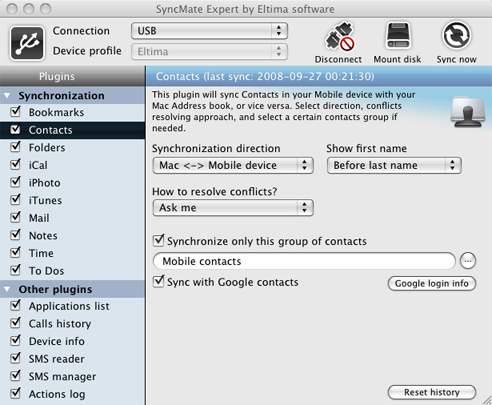Select the Time plugin
The width and height of the screenshot is (492, 405).
(72, 253)
